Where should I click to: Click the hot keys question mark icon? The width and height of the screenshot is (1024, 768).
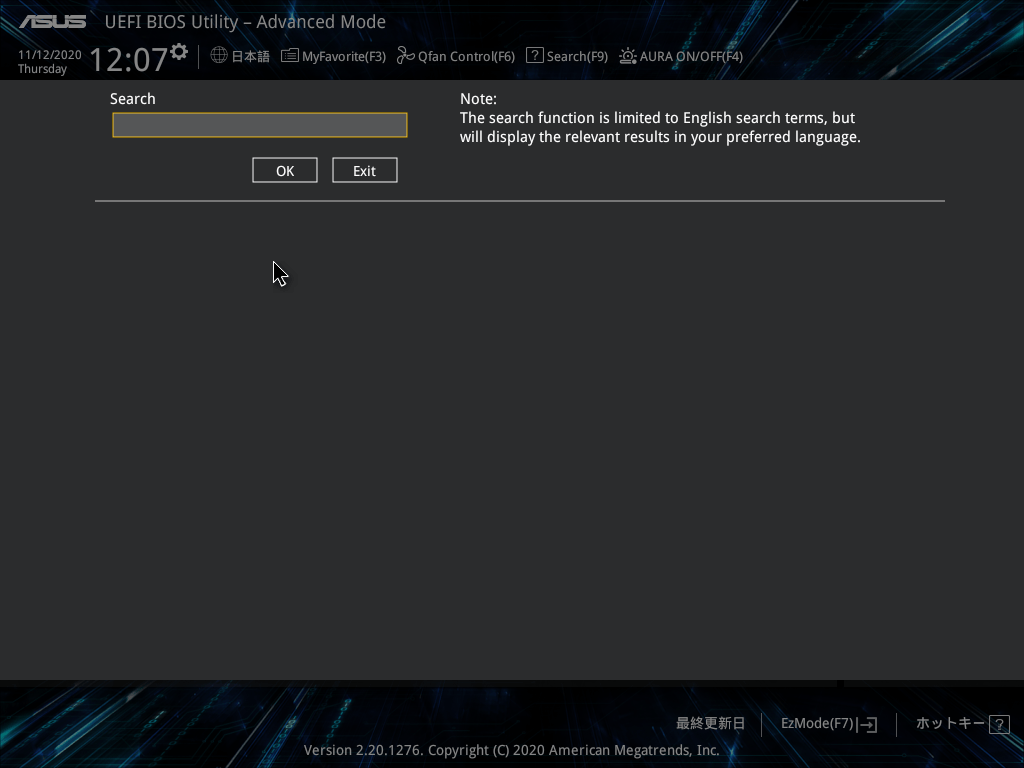pos(999,724)
